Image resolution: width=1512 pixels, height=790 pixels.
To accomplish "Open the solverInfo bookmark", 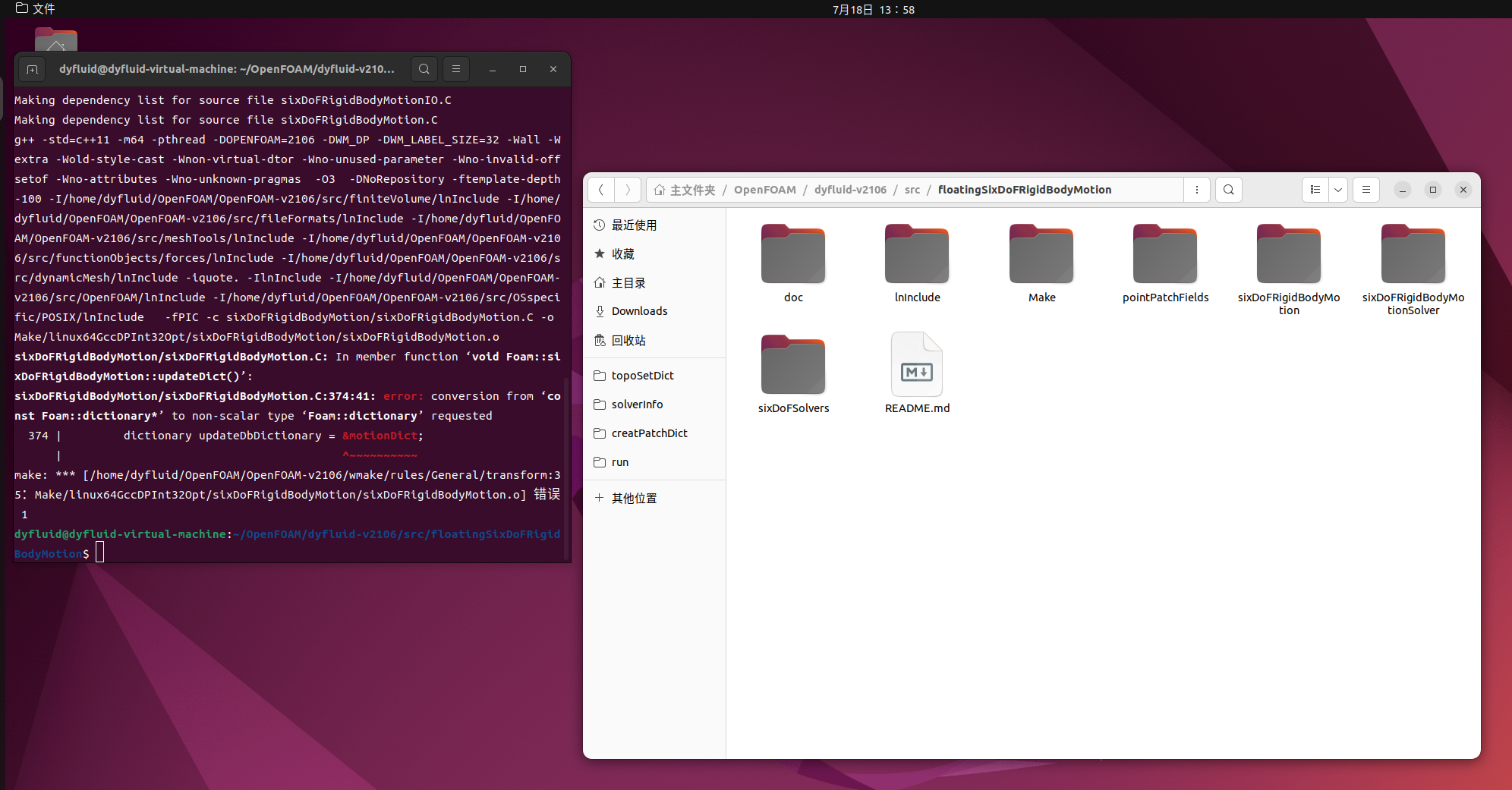I will (x=656, y=404).
